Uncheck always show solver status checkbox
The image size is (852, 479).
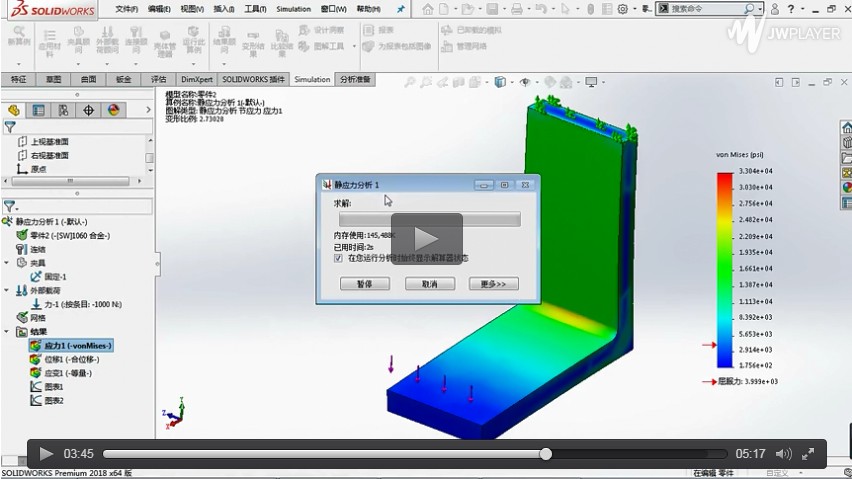pyautogui.click(x=339, y=258)
